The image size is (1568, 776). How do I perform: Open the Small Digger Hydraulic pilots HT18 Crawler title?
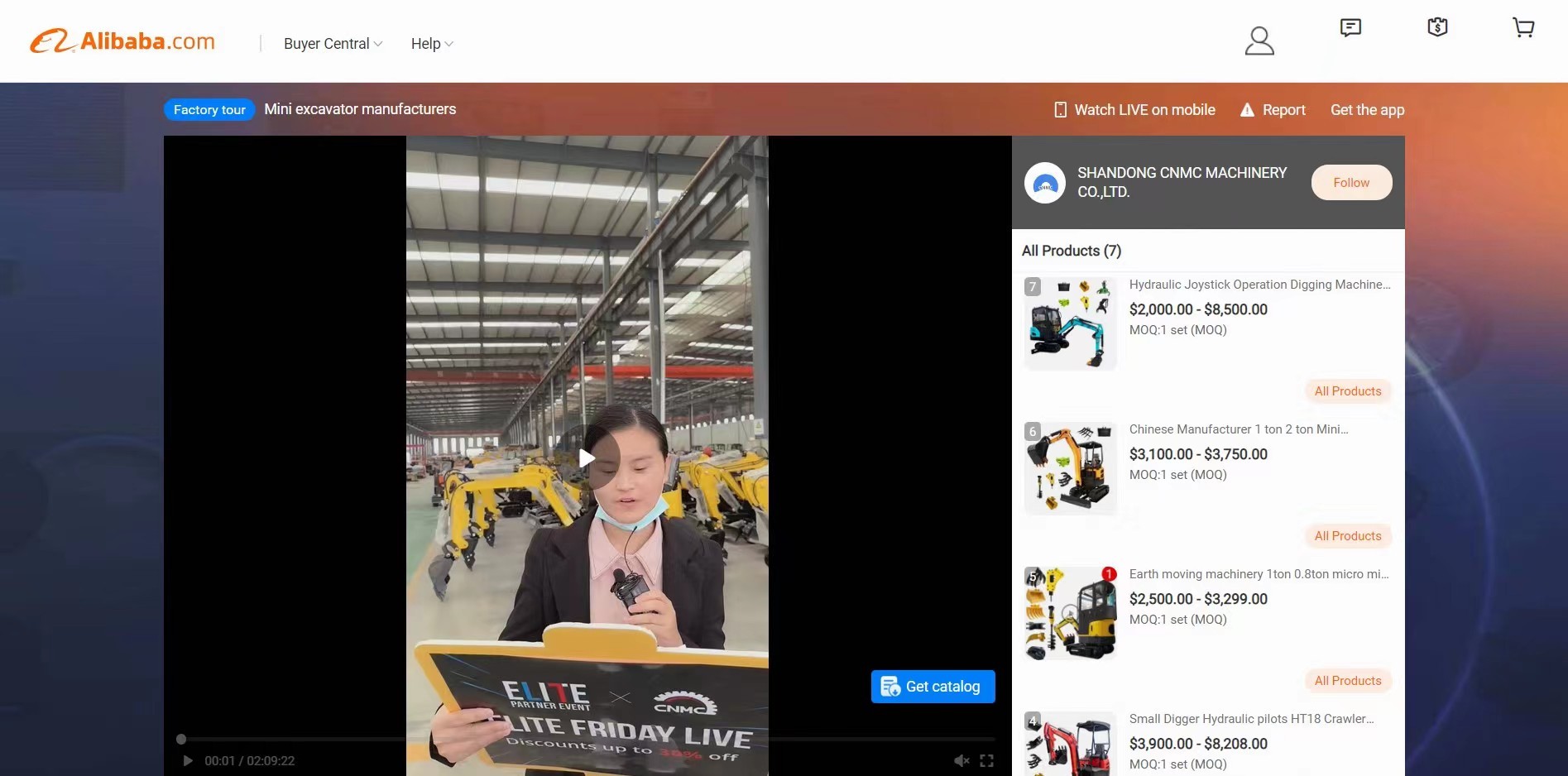1251,719
